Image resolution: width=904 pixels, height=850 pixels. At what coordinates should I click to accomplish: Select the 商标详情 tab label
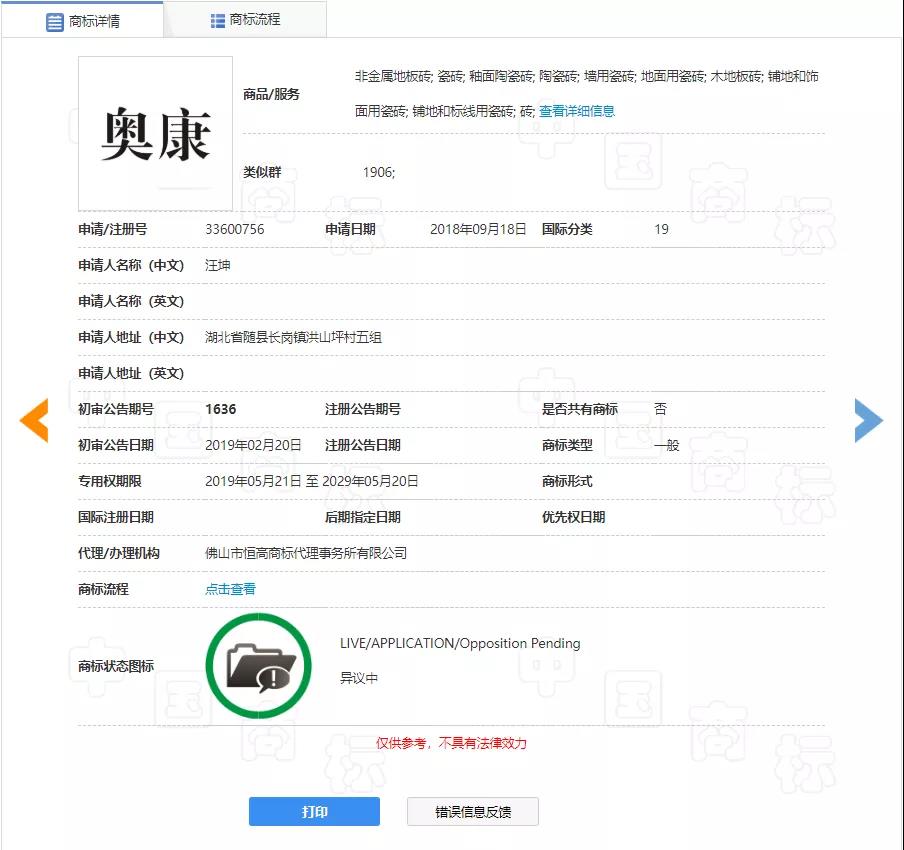94,21
